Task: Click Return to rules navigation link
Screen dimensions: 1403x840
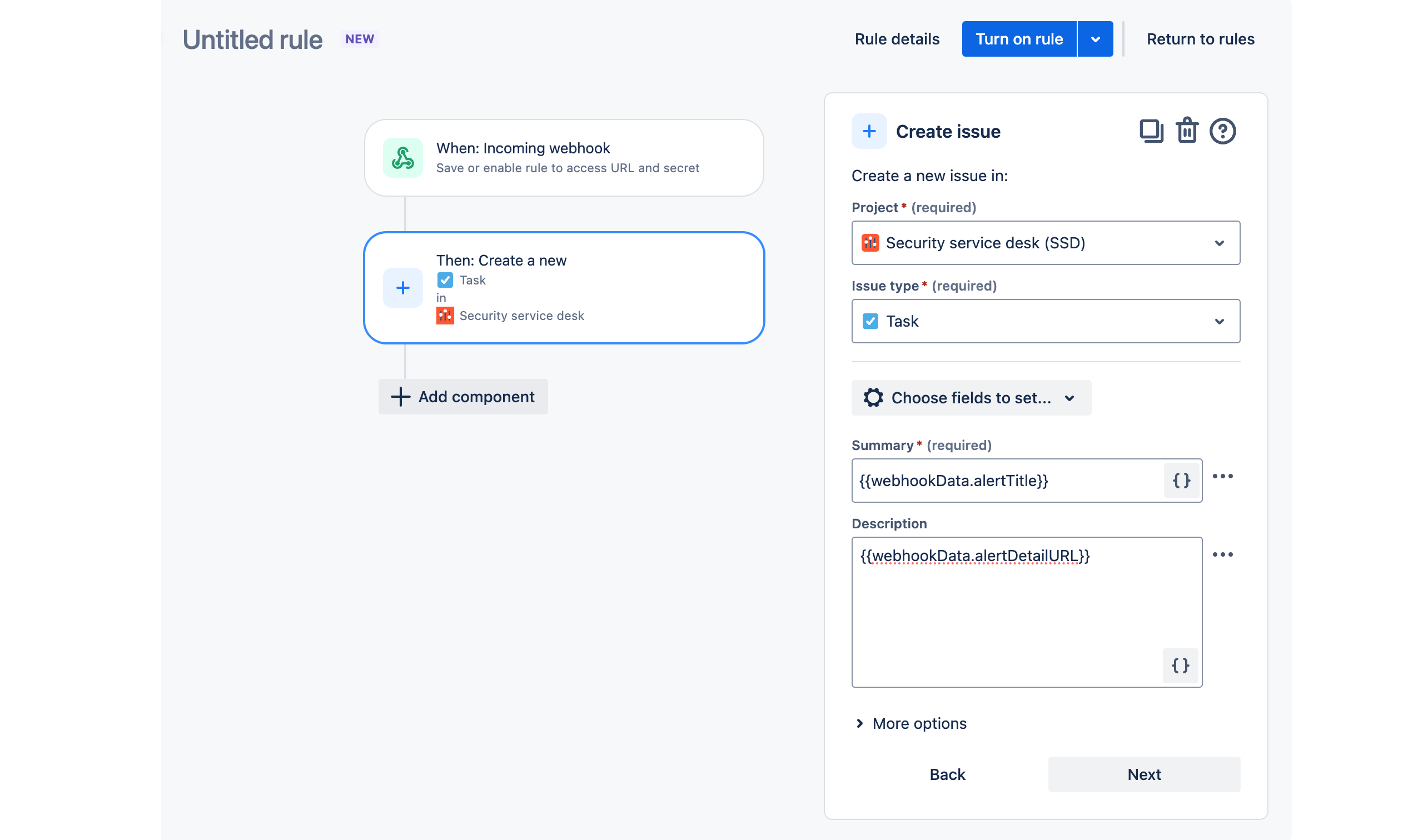Action: pos(1201,39)
